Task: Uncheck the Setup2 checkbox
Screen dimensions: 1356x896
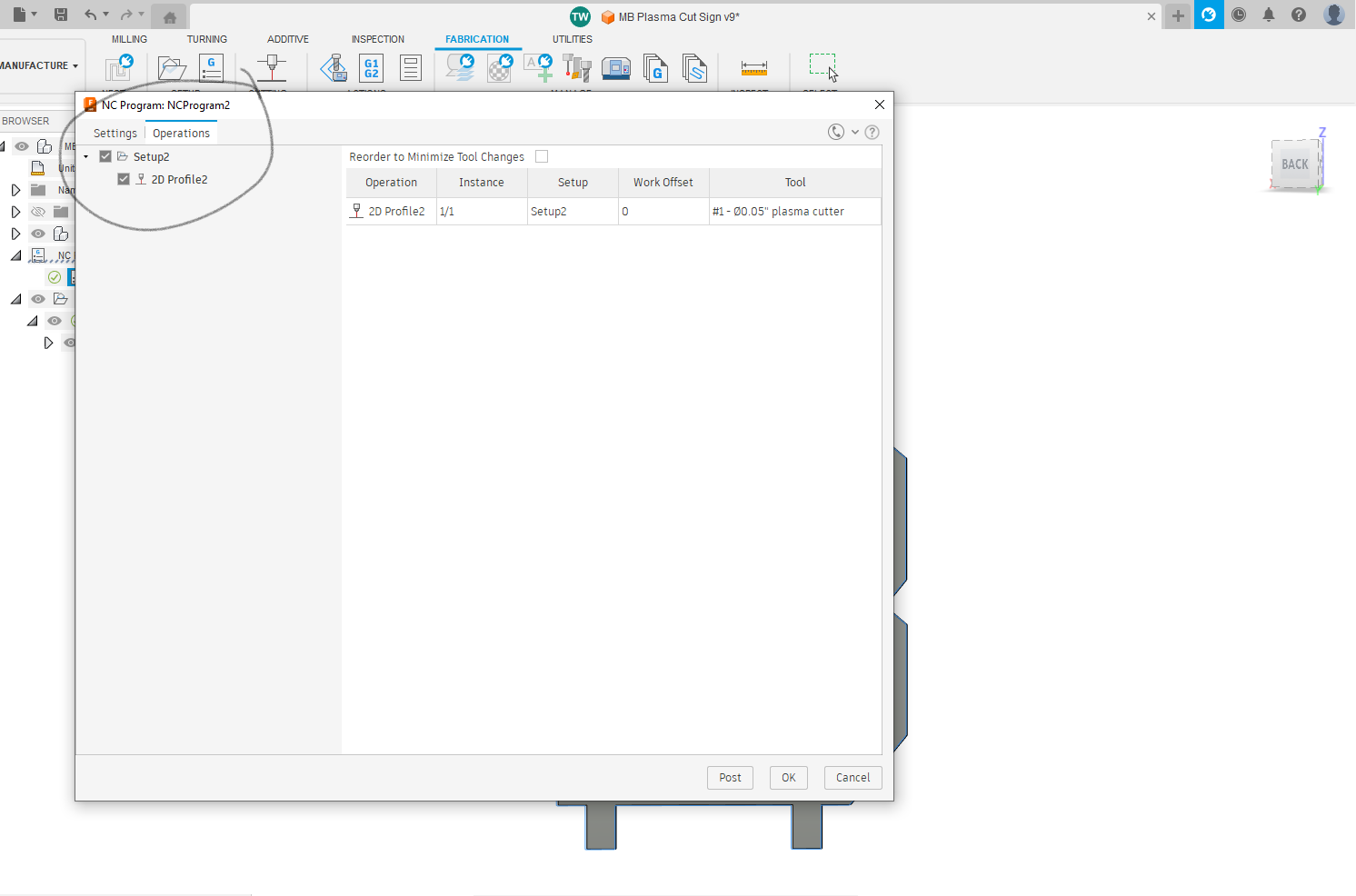Action: pyautogui.click(x=105, y=155)
